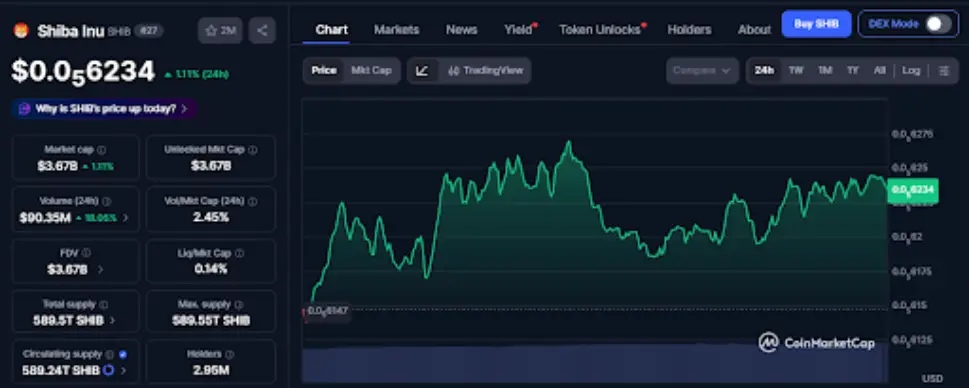Open the Chart tab
The image size is (969, 388).
click(331, 29)
